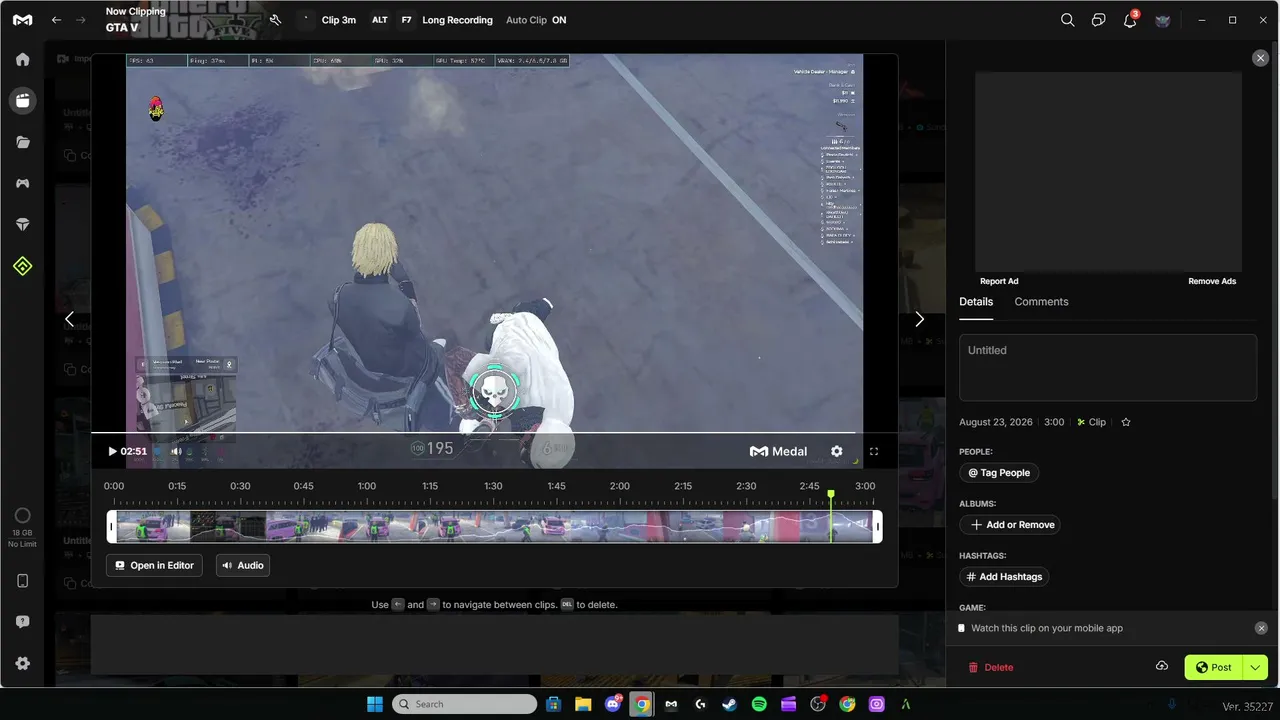Open the notifications bell
1280x720 pixels.
tap(1130, 20)
